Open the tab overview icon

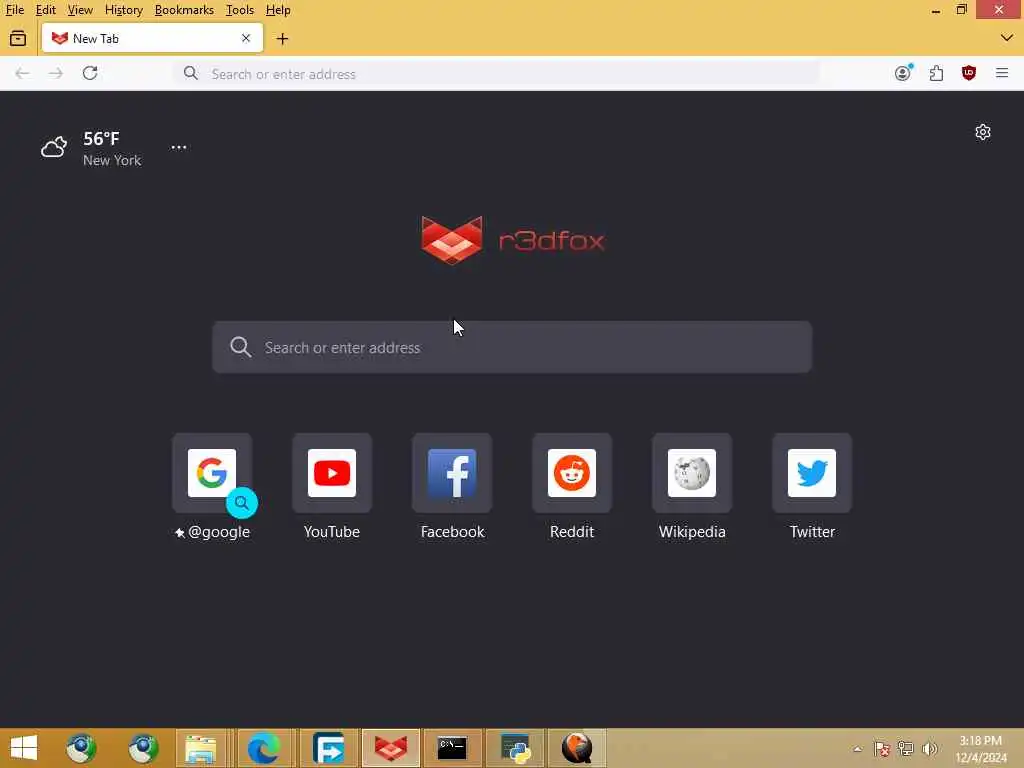pos(18,39)
